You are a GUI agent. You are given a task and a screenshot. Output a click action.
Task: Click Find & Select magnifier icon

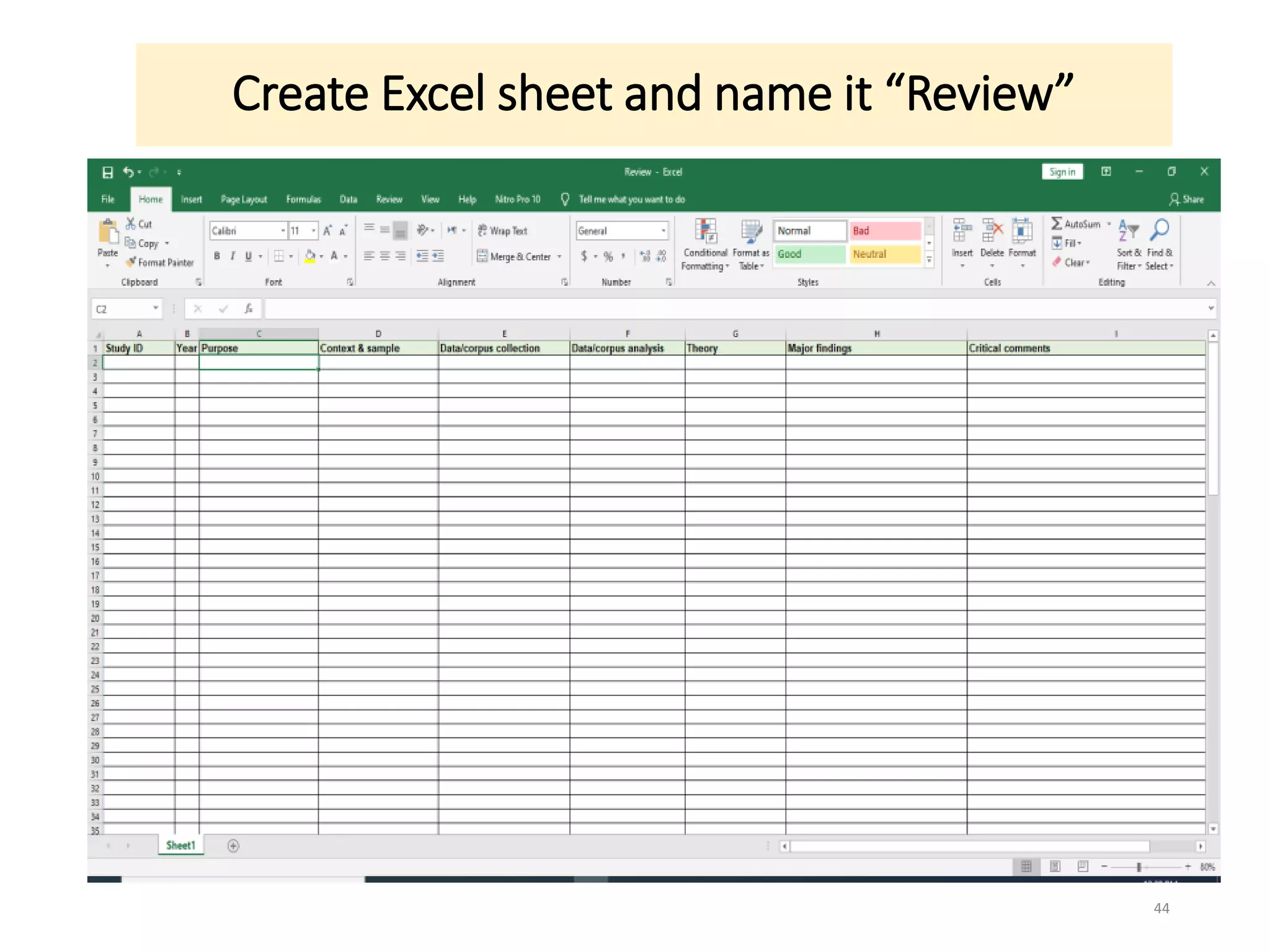click(1159, 230)
